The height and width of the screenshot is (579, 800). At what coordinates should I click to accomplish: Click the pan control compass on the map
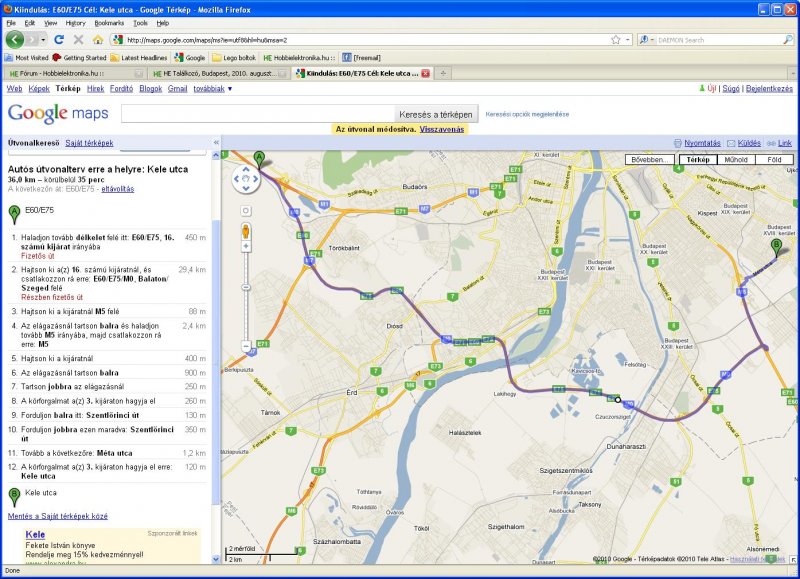246,179
